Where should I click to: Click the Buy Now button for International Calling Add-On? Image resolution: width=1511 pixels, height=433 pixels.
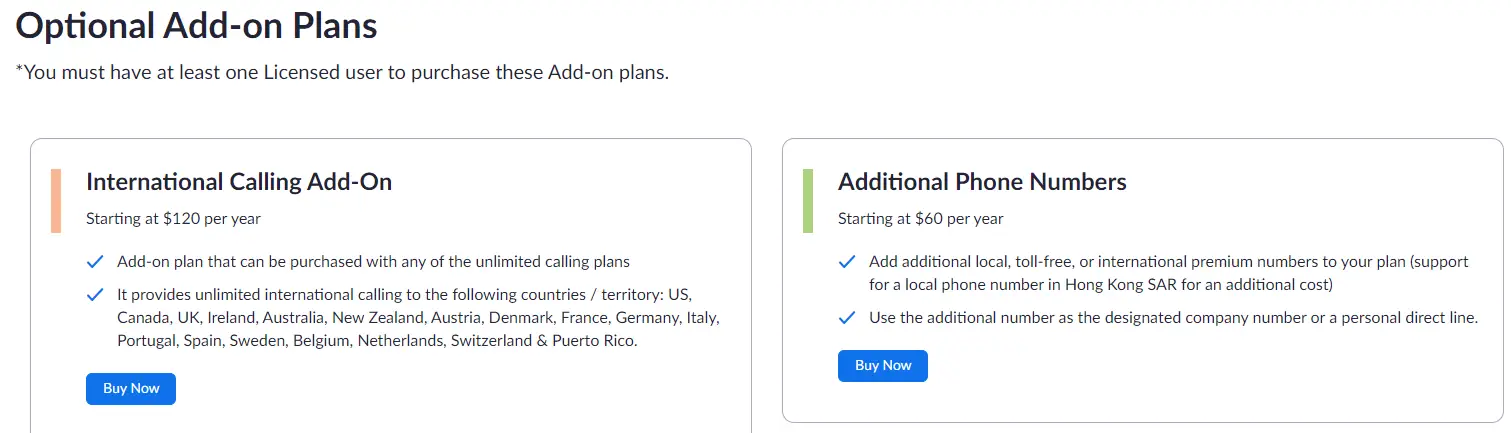point(131,389)
